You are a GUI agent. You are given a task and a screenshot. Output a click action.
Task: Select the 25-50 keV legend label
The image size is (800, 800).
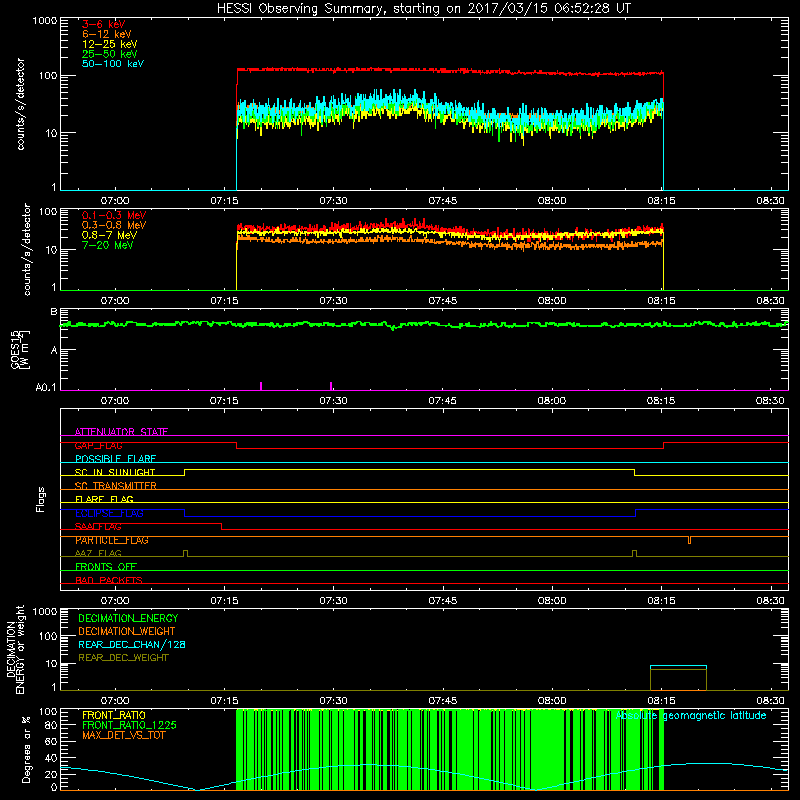110,54
